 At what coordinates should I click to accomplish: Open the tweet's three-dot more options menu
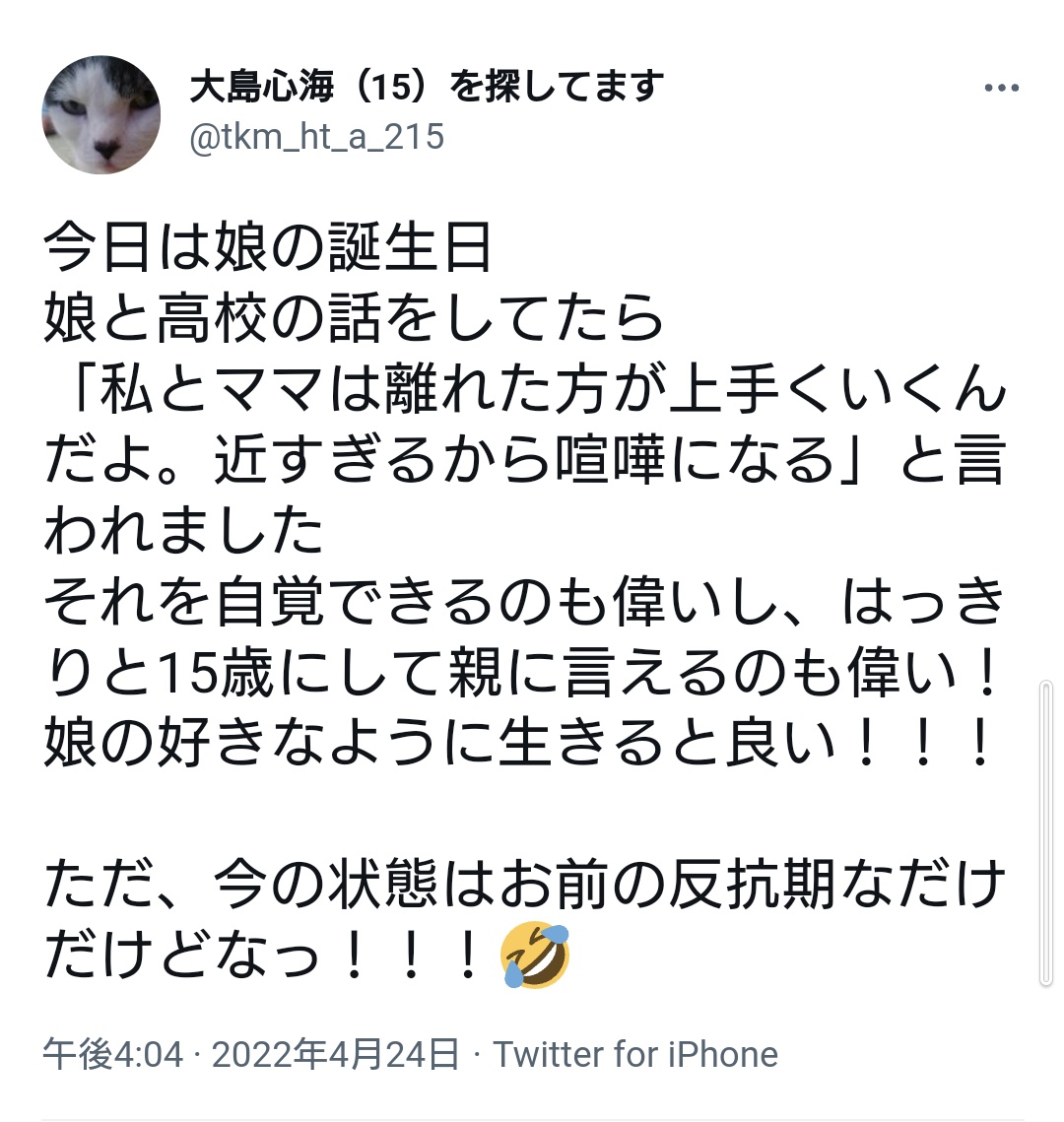[1001, 88]
